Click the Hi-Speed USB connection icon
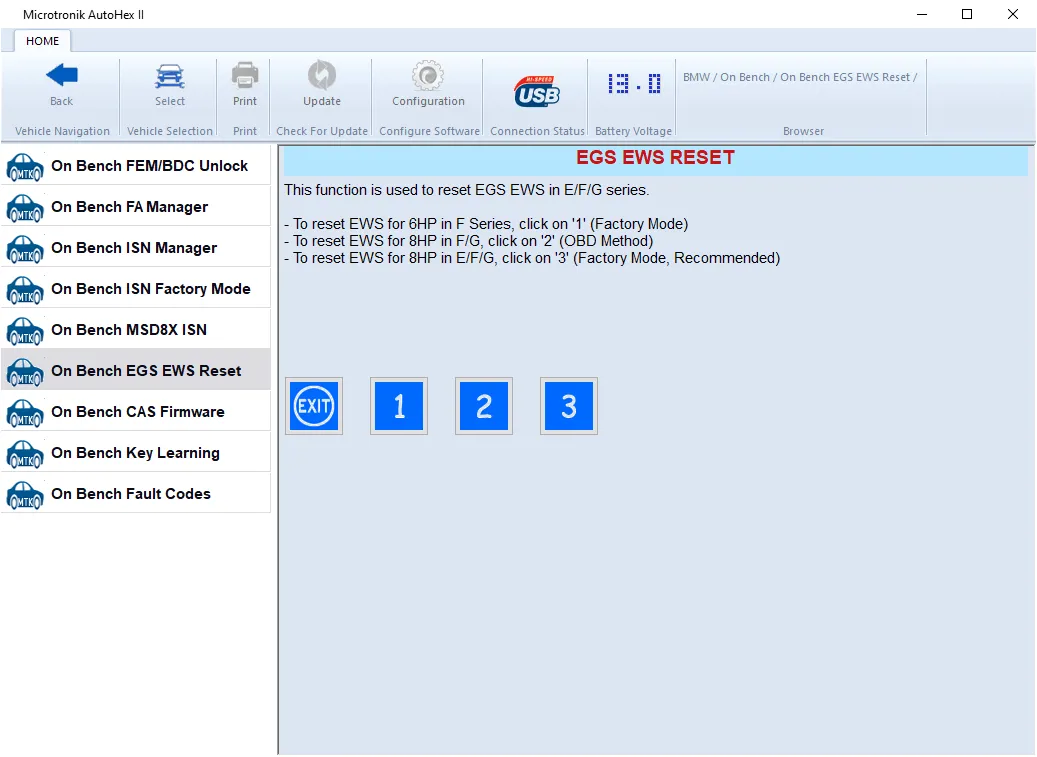Viewport: 1037px width, 757px height. [537, 91]
